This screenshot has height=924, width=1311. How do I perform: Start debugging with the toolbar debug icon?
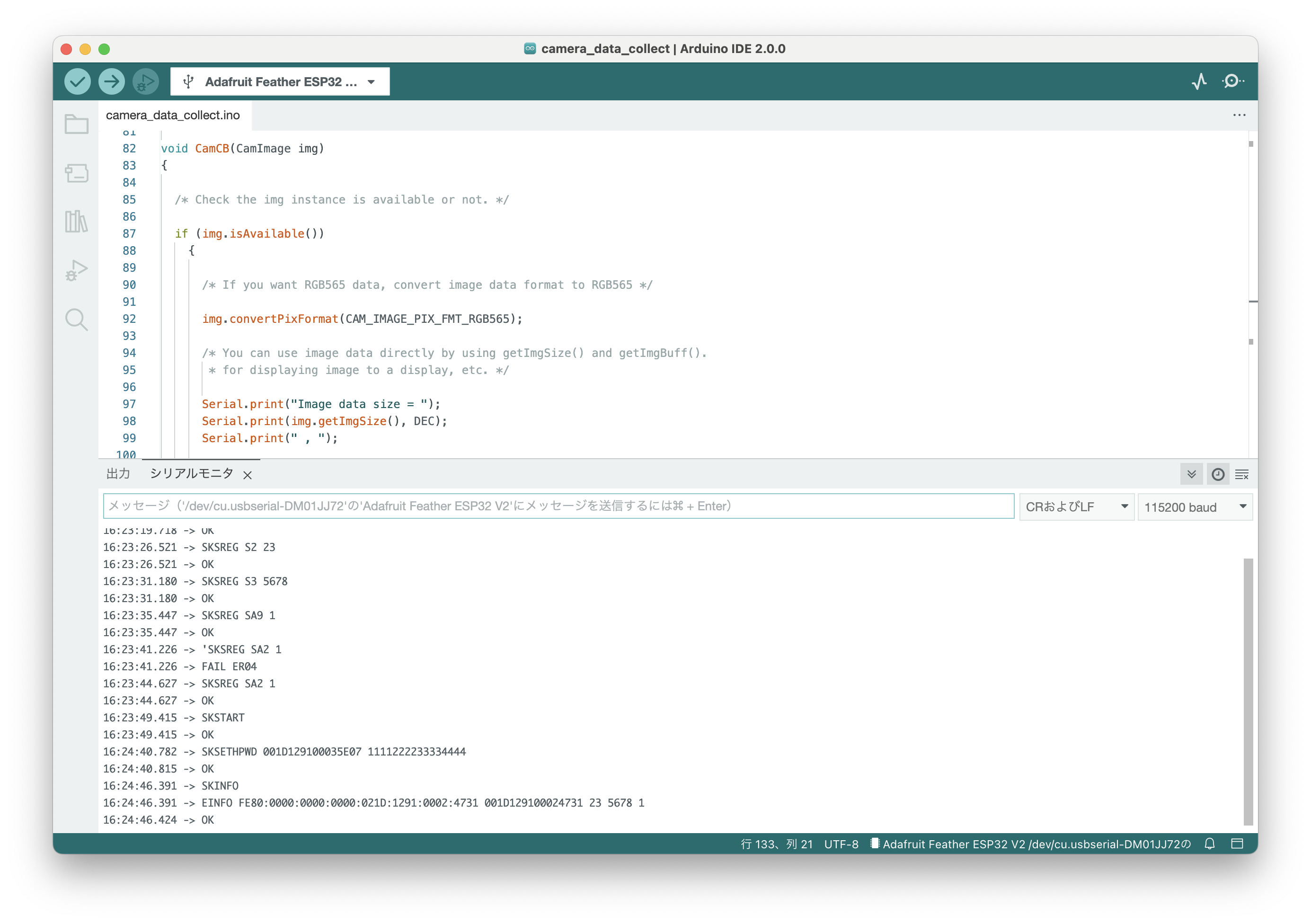click(146, 82)
